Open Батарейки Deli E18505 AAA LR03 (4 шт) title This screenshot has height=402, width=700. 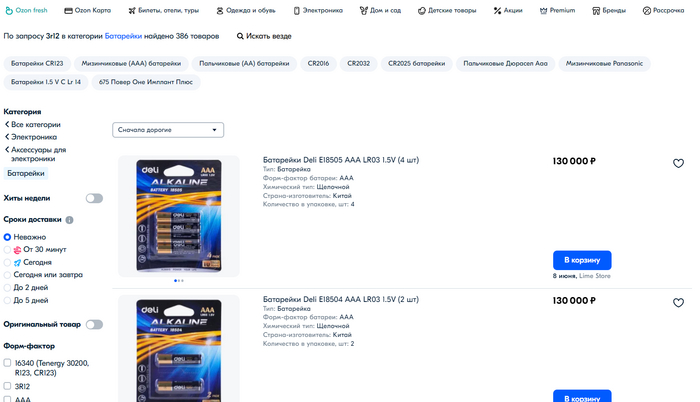(x=341, y=160)
